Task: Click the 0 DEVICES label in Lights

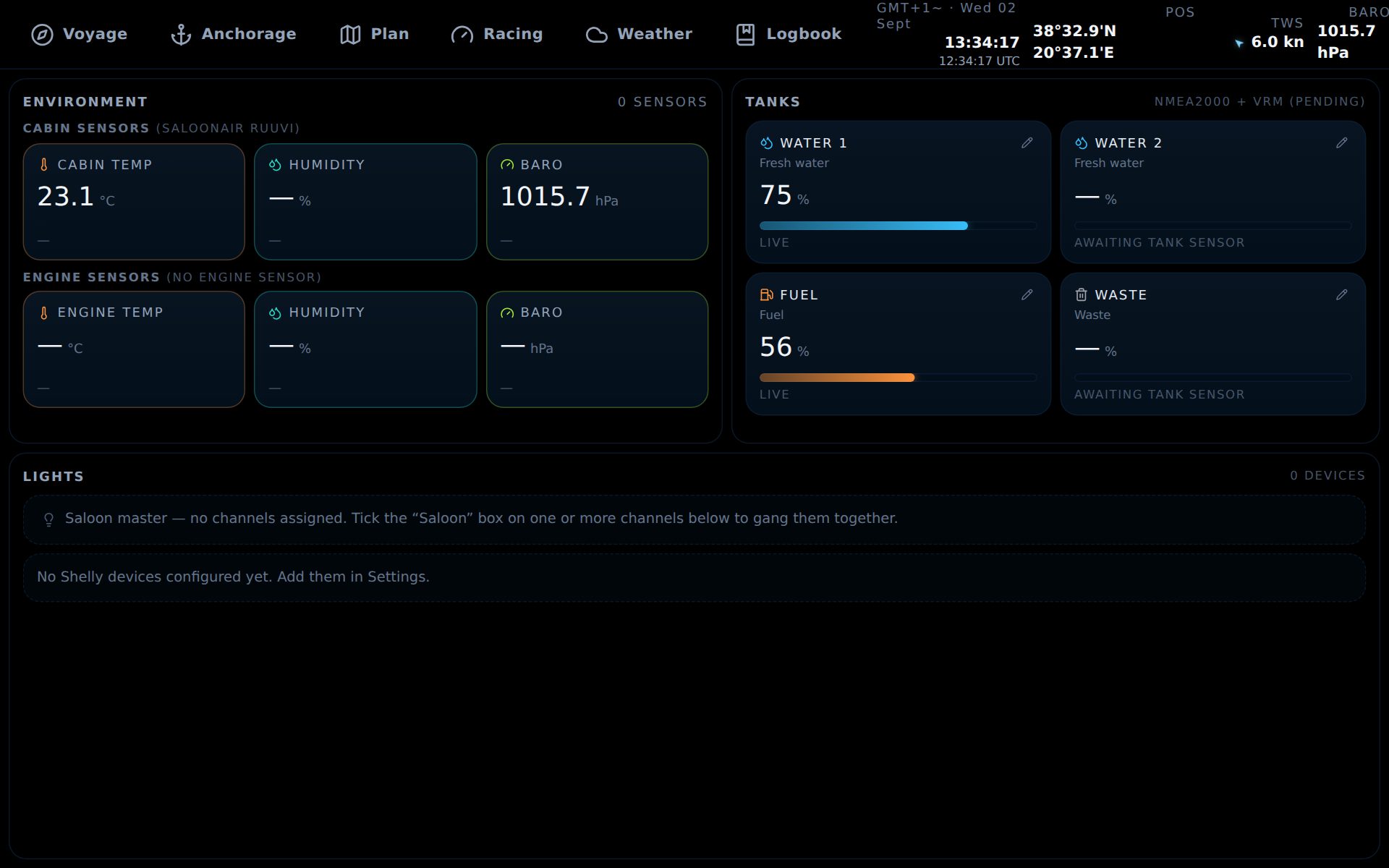Action: (1328, 476)
